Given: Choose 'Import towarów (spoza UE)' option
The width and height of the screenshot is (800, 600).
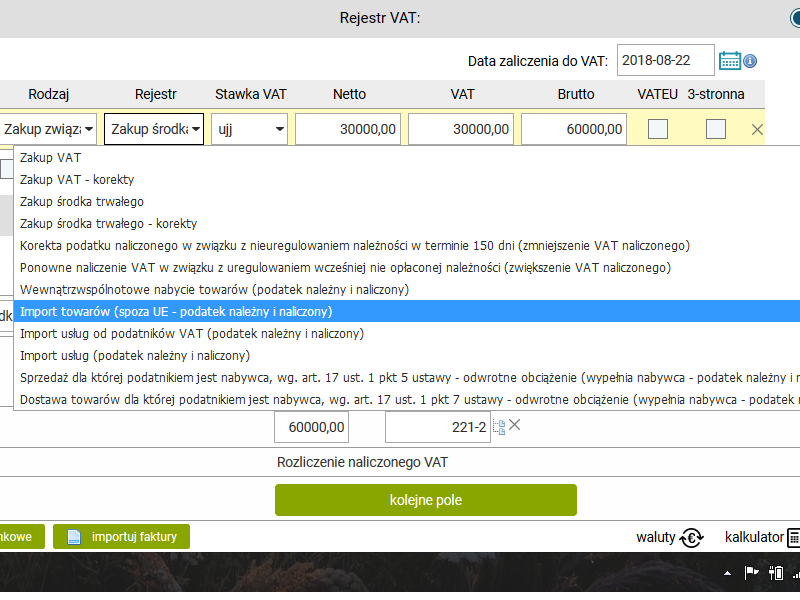Looking at the screenshot, I should [x=176, y=312].
